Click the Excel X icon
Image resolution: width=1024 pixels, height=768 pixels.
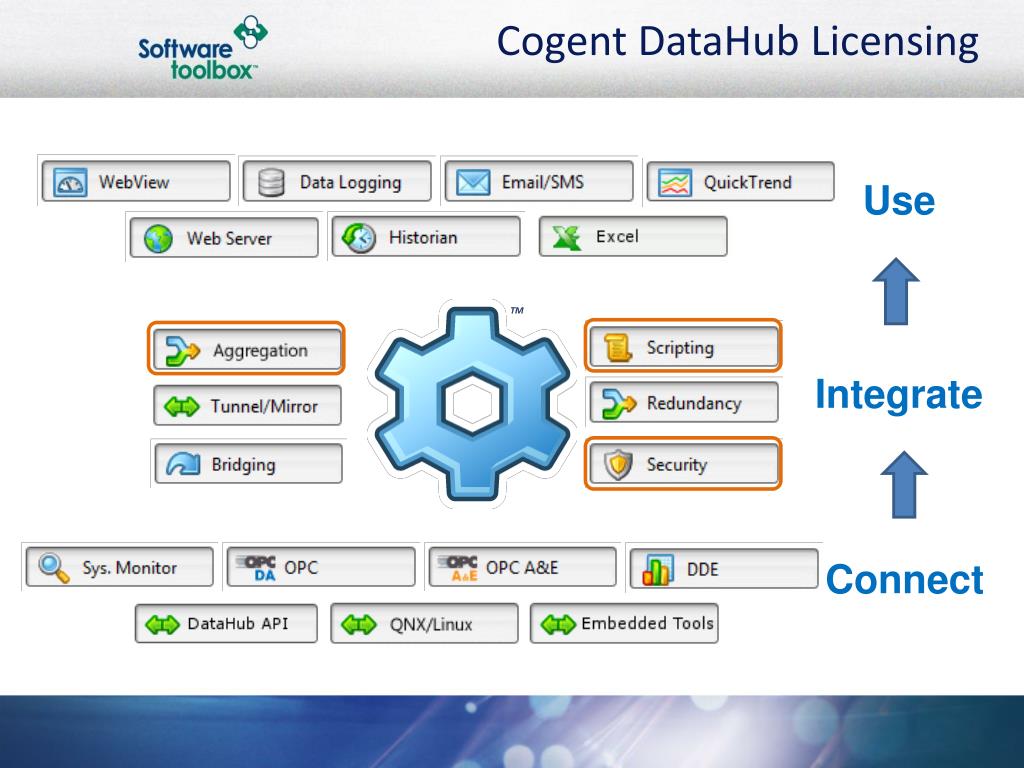[x=566, y=237]
